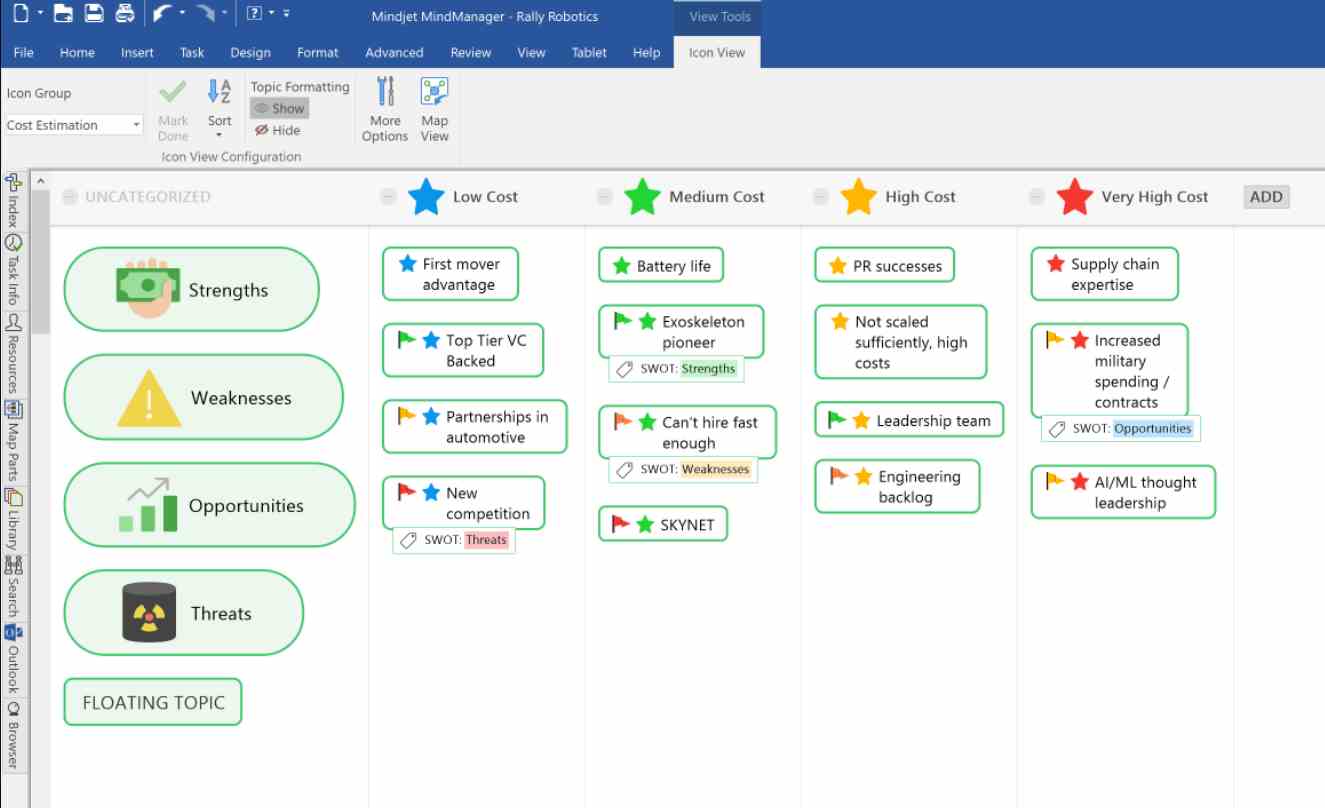Open the Undo history dropdown arrow
The height and width of the screenshot is (808, 1325).
[182, 14]
